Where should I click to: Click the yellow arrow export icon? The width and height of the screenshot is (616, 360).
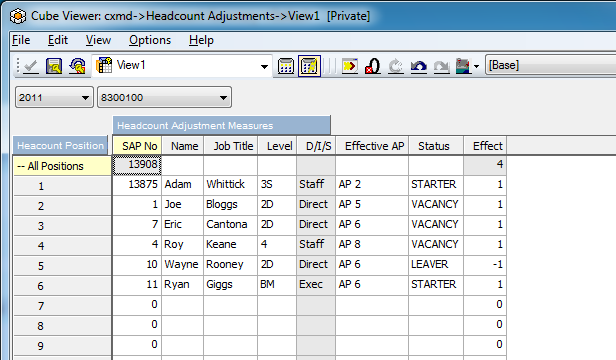pyautogui.click(x=350, y=66)
